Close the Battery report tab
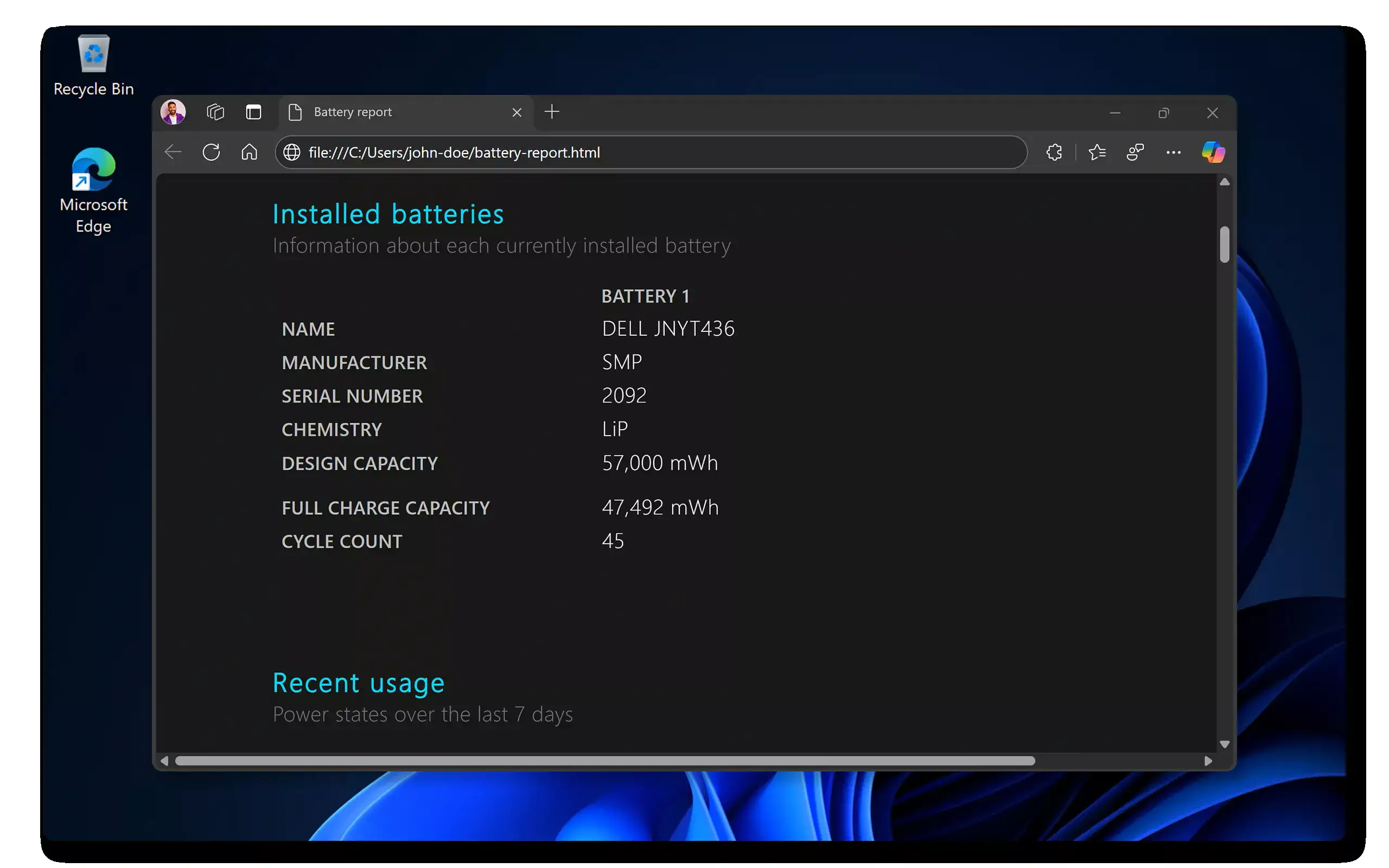This screenshot has width=1389, height=868. click(x=517, y=112)
